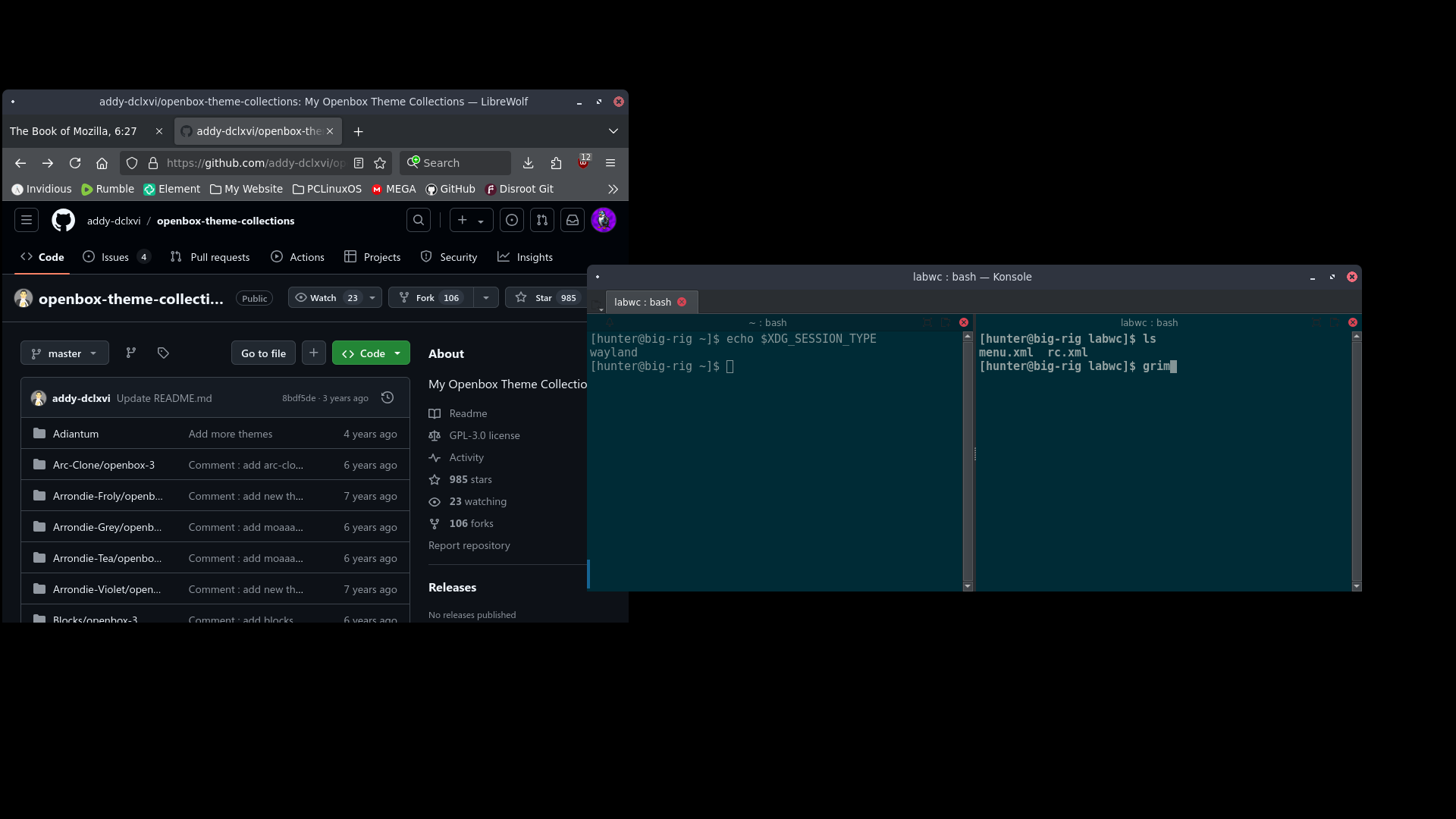This screenshot has width=1456, height=819.
Task: Open the user avatar menu
Action: 604,220
